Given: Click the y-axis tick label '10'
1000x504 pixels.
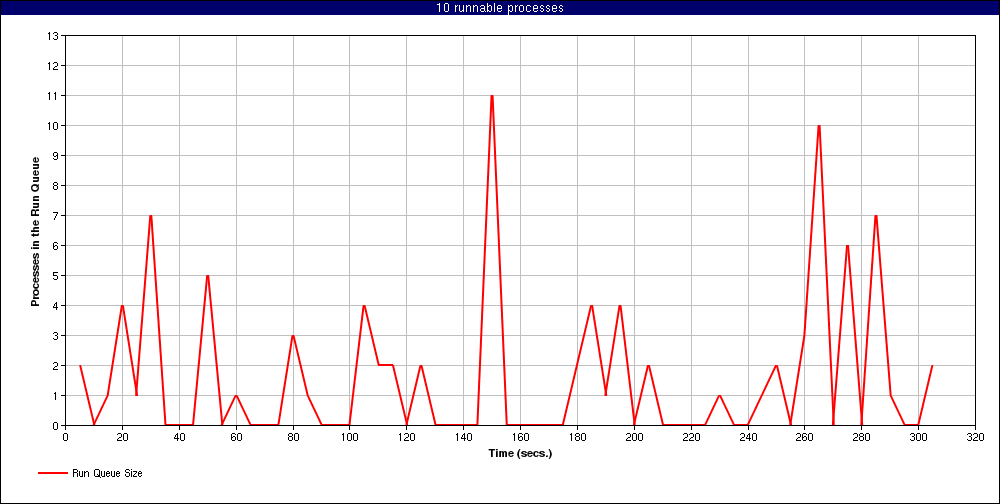Looking at the screenshot, I should [x=53, y=126].
